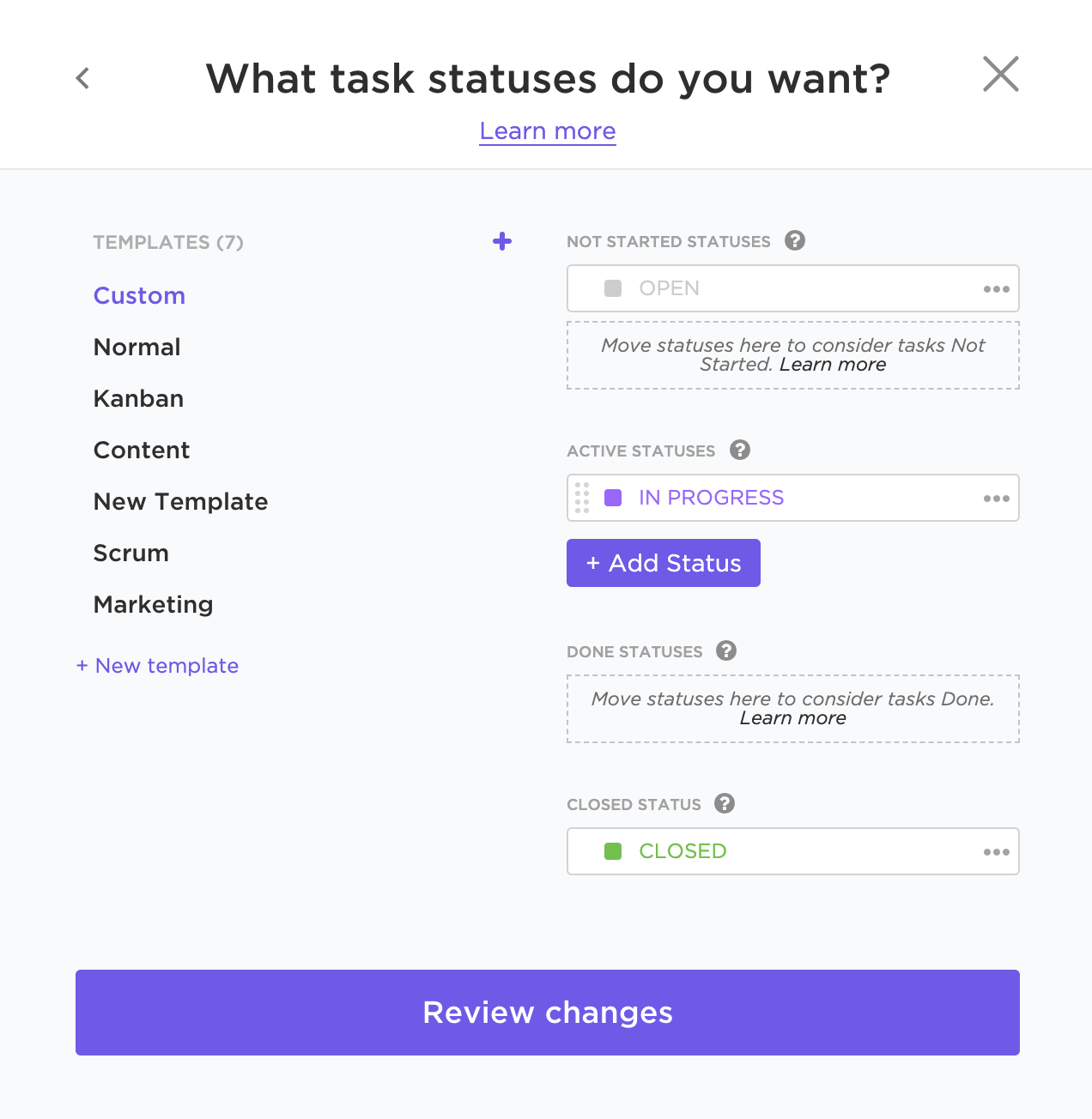
Task: Click the purple plus icon beside Templates
Action: (x=502, y=242)
